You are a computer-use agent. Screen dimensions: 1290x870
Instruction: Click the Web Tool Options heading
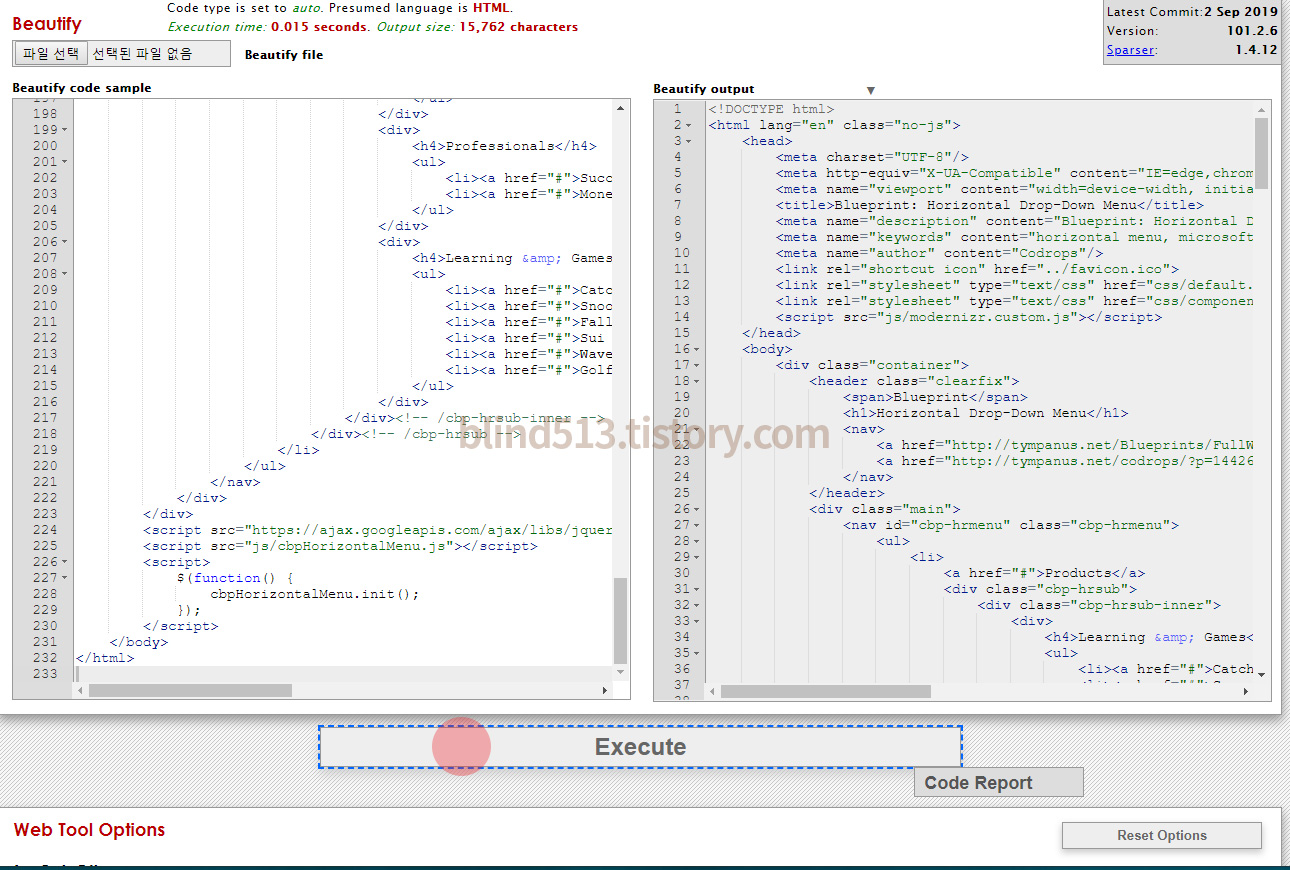coord(89,830)
